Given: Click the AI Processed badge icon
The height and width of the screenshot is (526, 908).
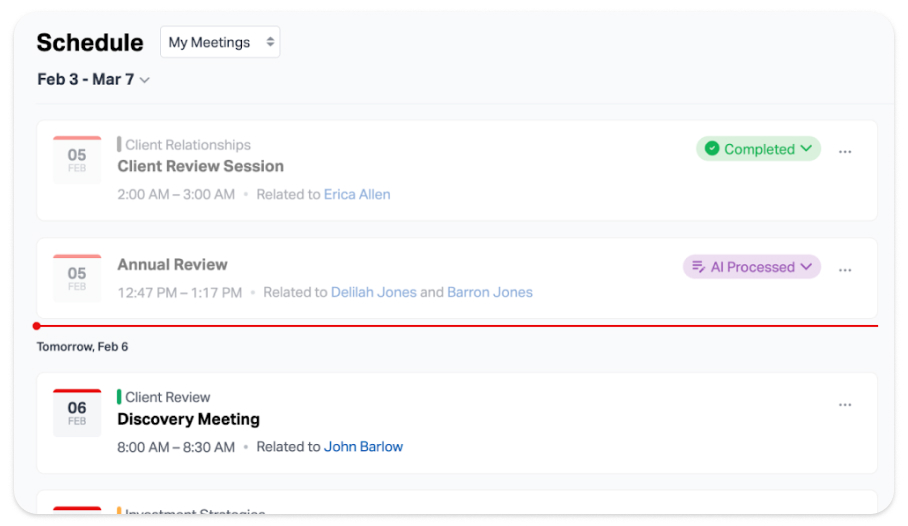Looking at the screenshot, I should [698, 267].
